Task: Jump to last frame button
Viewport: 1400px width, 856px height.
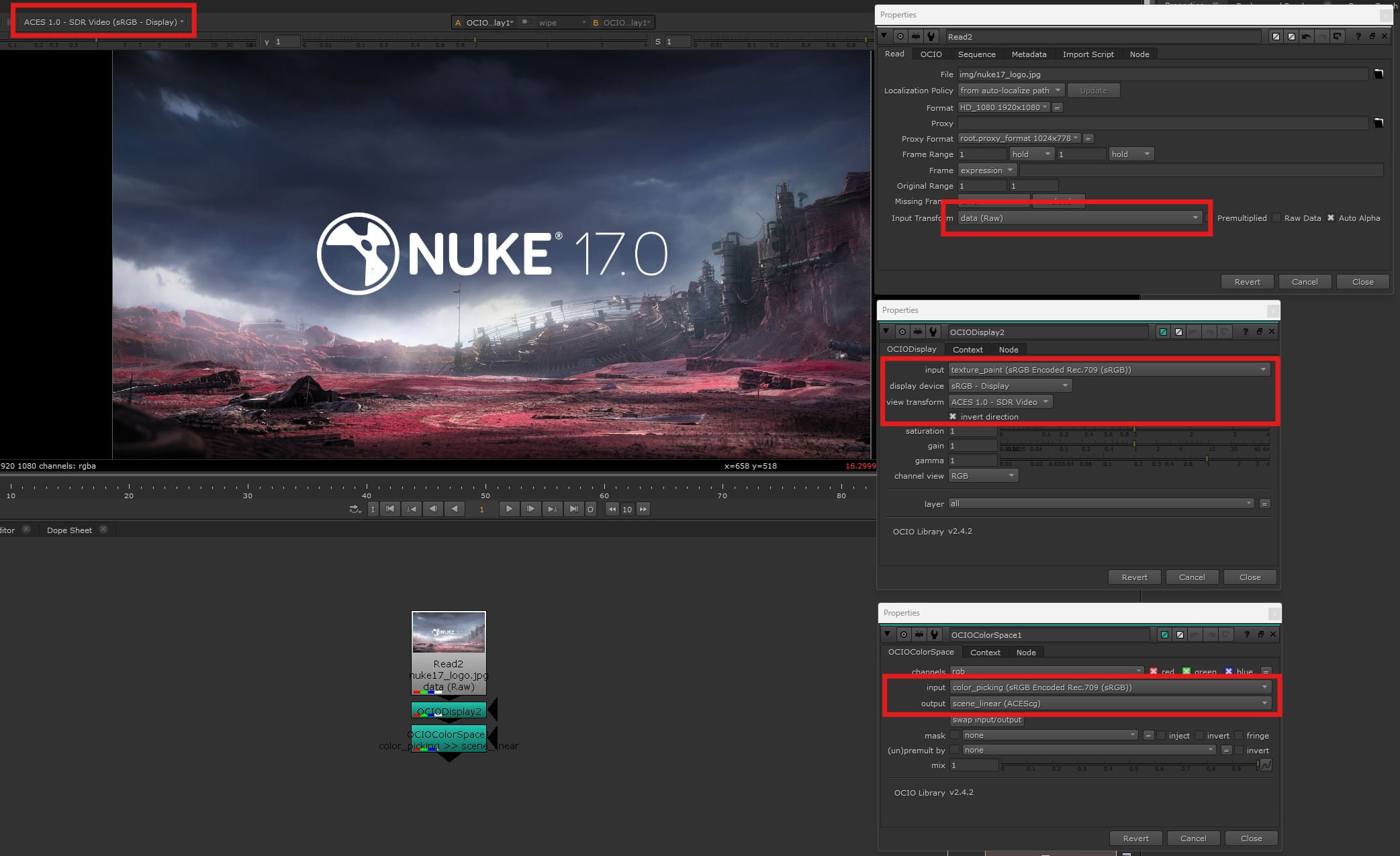Action: [x=573, y=509]
